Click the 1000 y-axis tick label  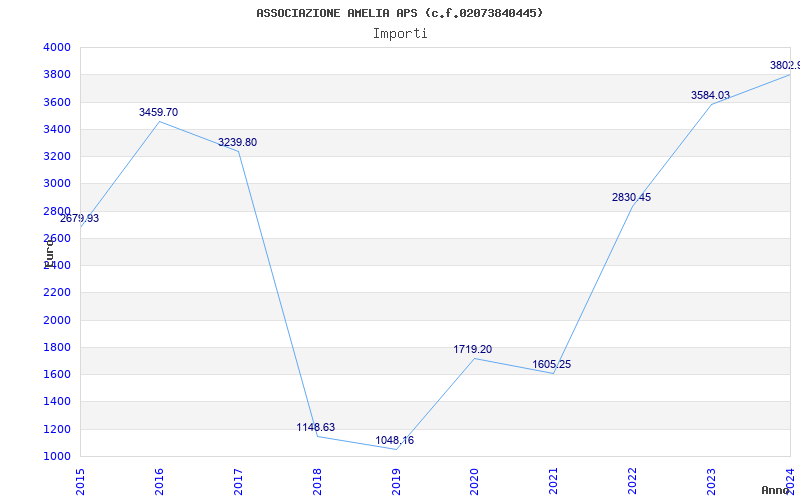pos(56,457)
